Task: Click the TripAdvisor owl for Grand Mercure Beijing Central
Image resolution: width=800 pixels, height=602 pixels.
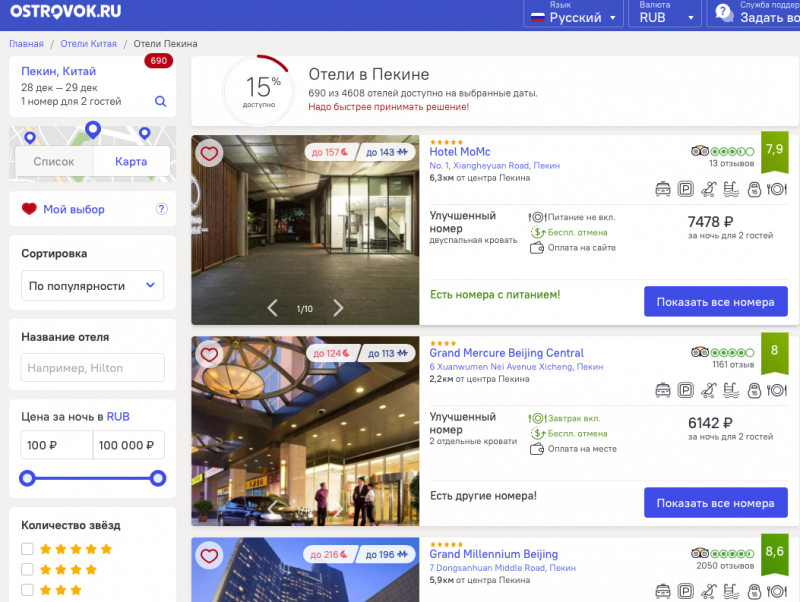Action: (700, 352)
